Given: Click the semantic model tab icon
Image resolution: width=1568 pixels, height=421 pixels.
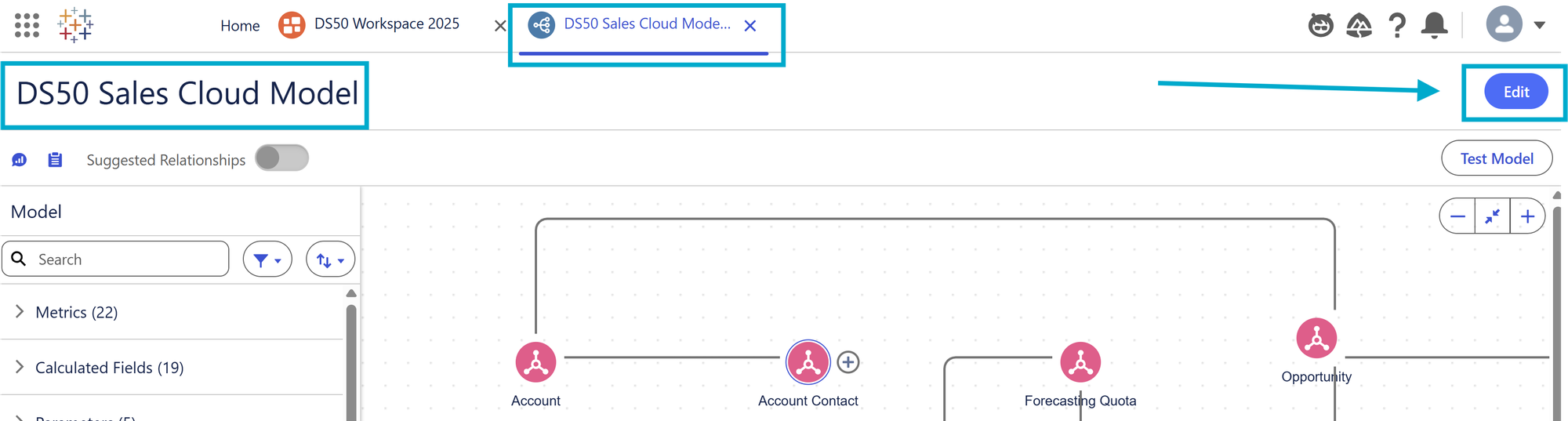Looking at the screenshot, I should pos(541,25).
